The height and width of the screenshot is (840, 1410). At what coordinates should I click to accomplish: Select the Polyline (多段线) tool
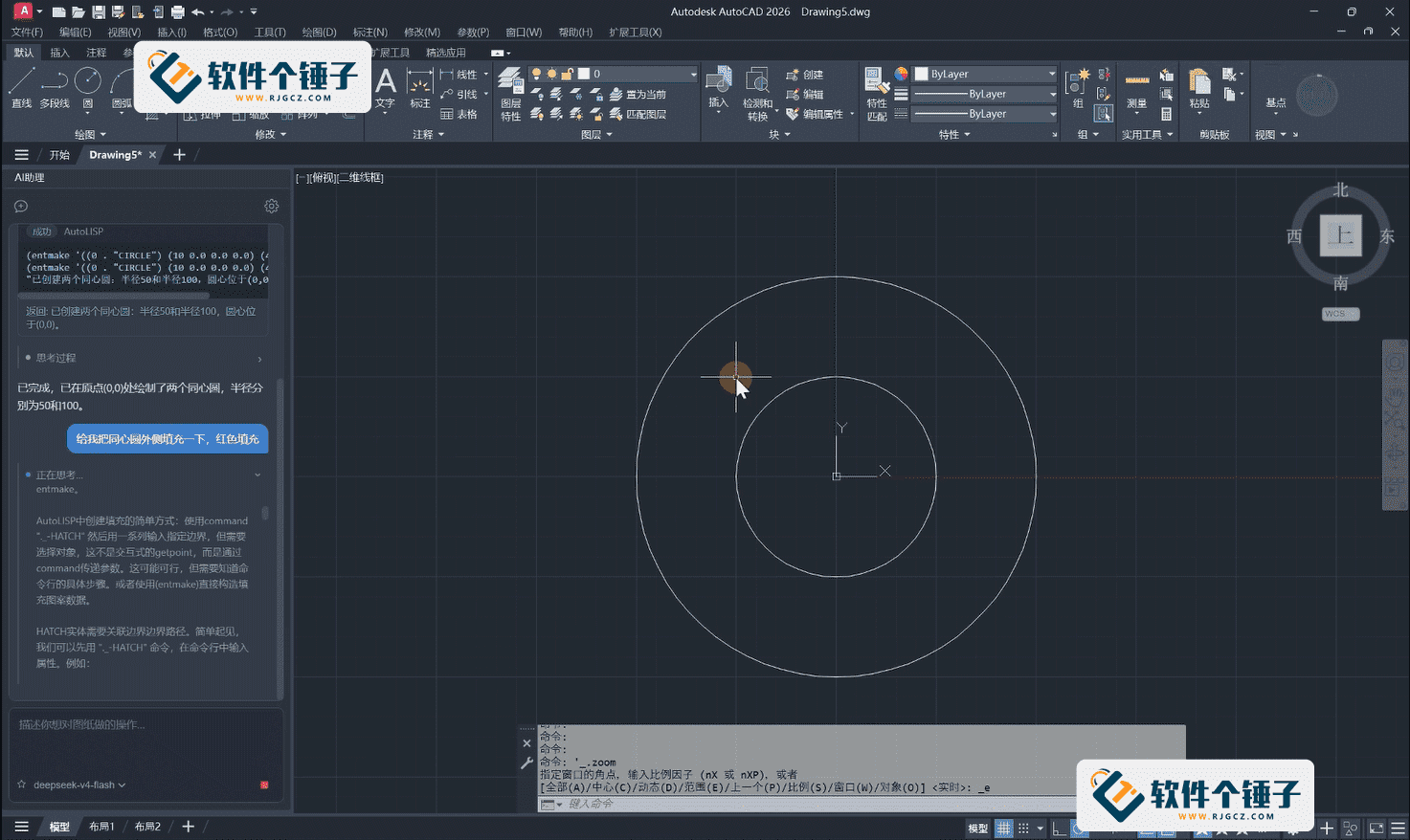pos(55,88)
